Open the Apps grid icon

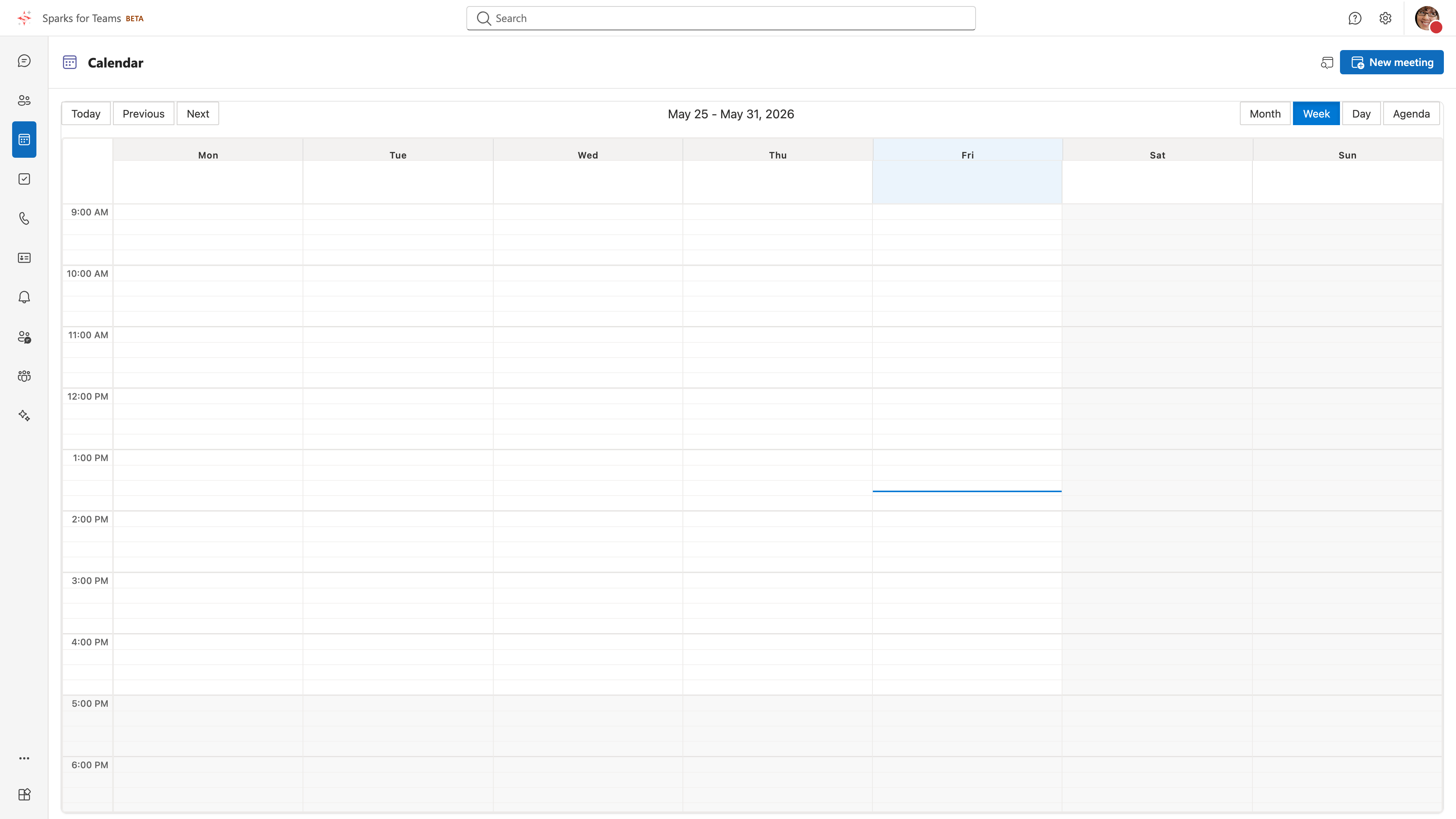pos(24,794)
